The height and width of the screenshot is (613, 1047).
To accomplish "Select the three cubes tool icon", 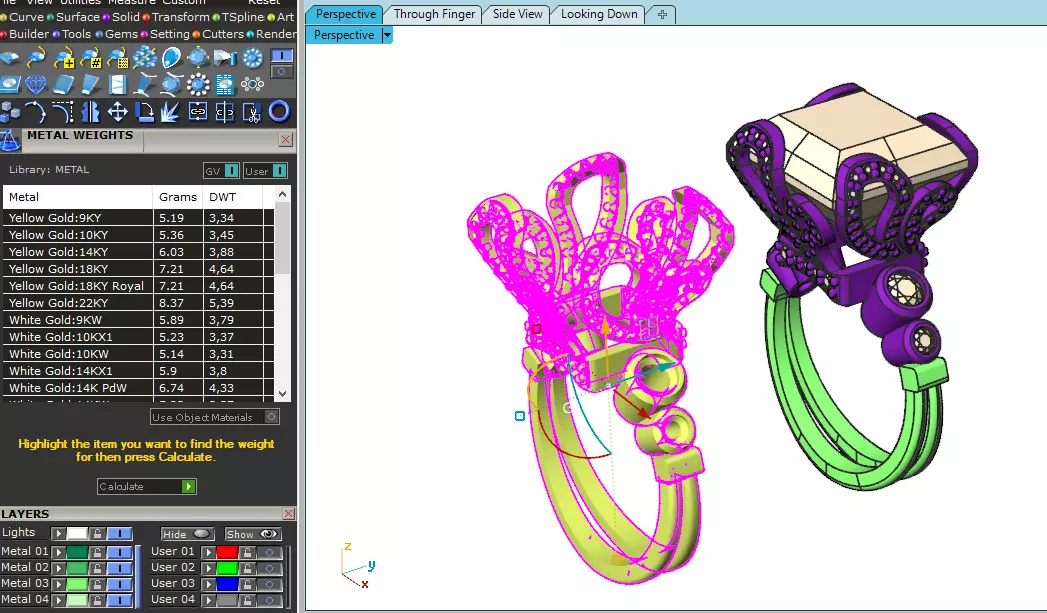I will [x=10, y=112].
